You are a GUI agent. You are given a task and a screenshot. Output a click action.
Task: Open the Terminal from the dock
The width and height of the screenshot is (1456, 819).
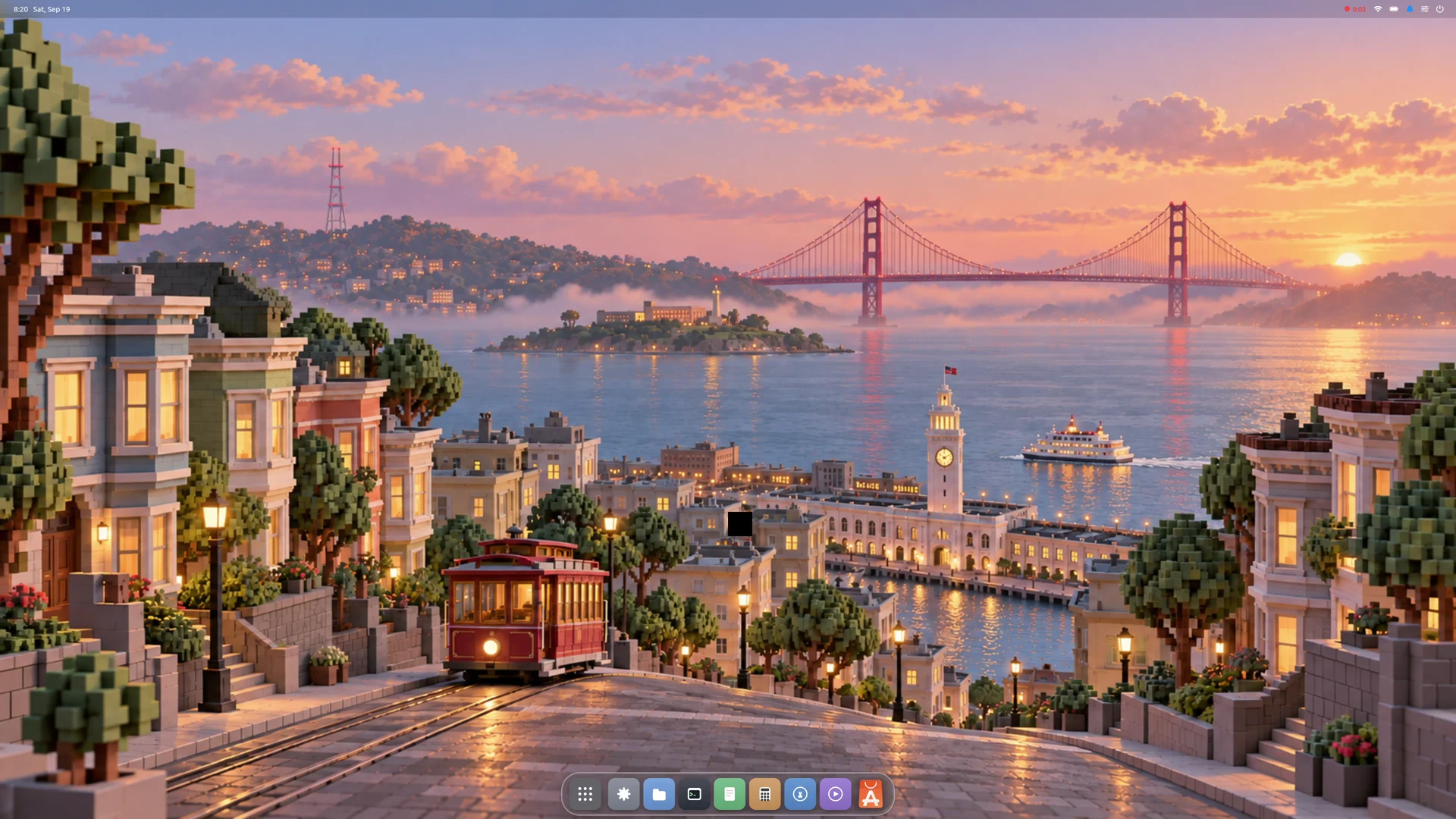694,794
